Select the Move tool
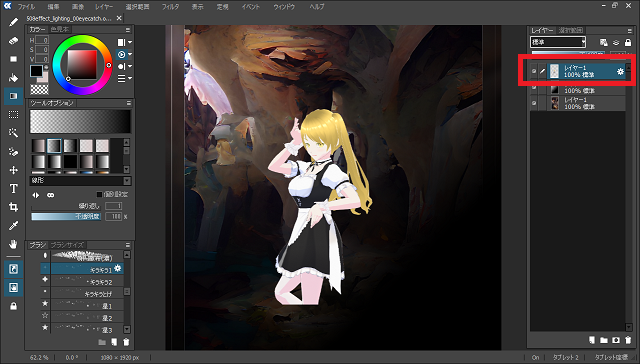Image resolution: width=640 pixels, height=364 pixels. 13,170
